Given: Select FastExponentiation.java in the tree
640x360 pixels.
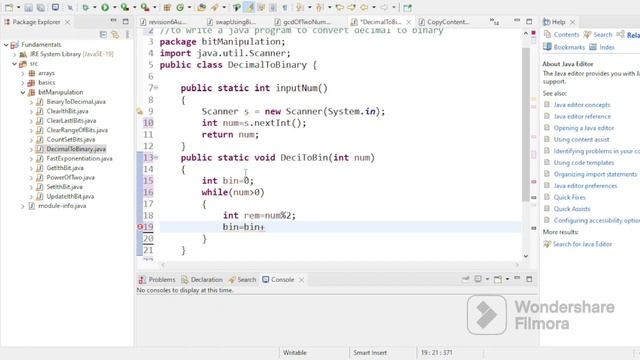Looking at the screenshot, I should pos(79,158).
